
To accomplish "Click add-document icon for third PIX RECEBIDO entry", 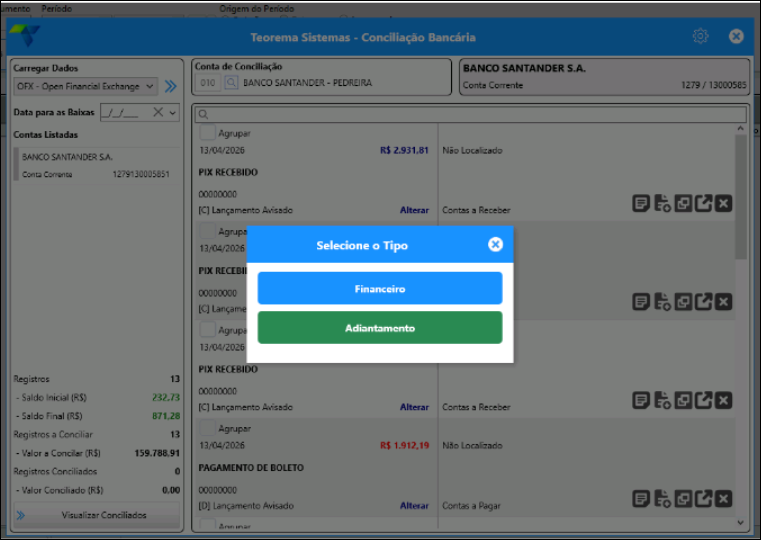I will 662,400.
